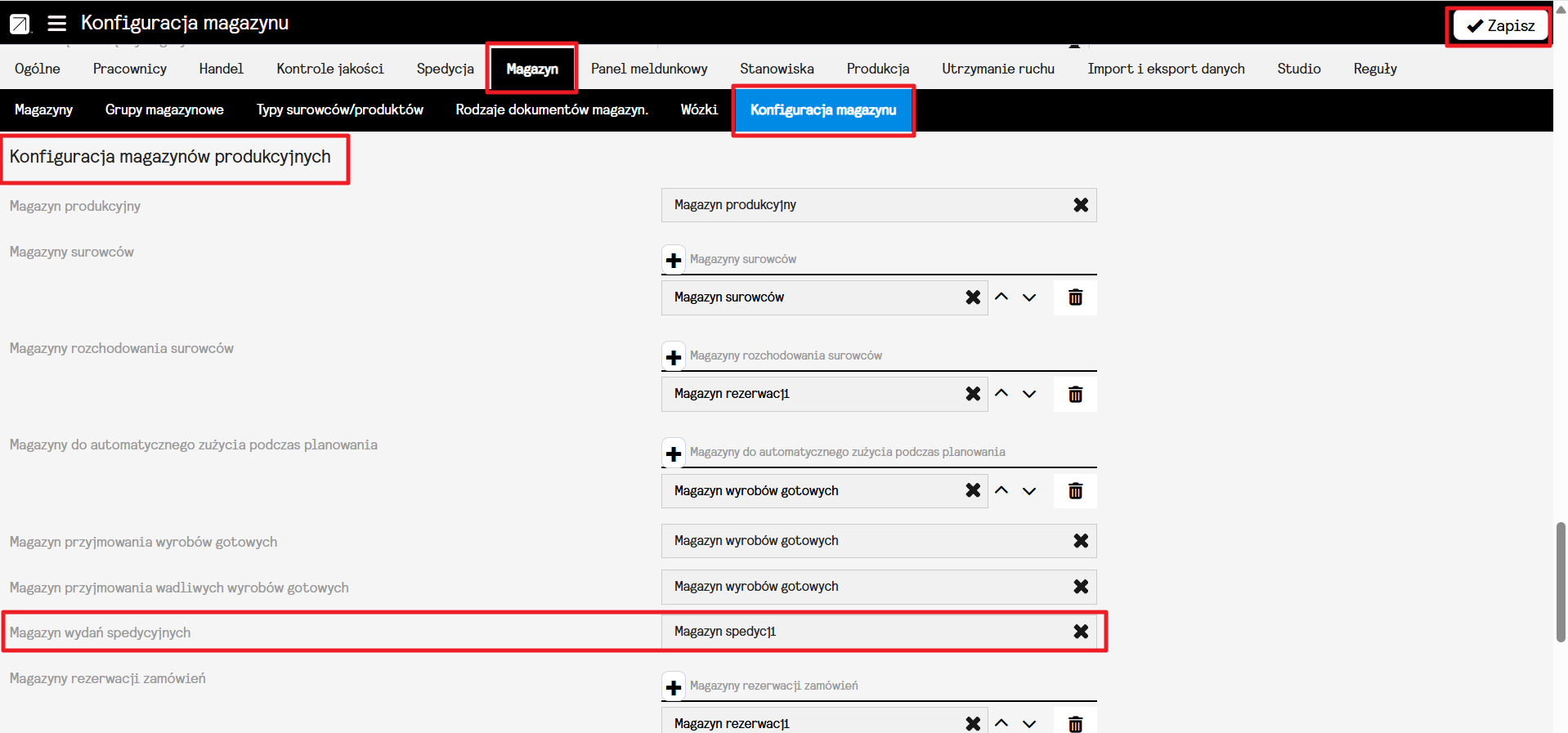Click Konfiguracja magazynów produkcyjnych heading
Image resolution: width=1568 pixels, height=733 pixels.
[170, 157]
